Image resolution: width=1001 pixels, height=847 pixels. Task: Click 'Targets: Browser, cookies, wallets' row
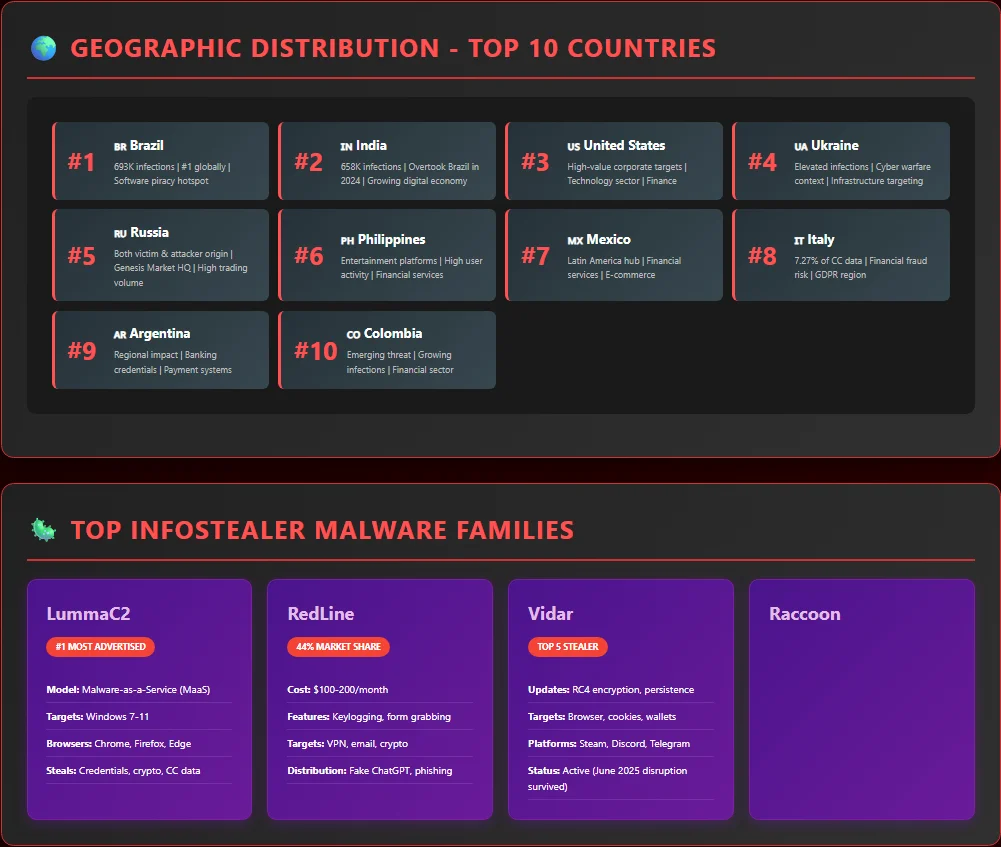(x=621, y=716)
